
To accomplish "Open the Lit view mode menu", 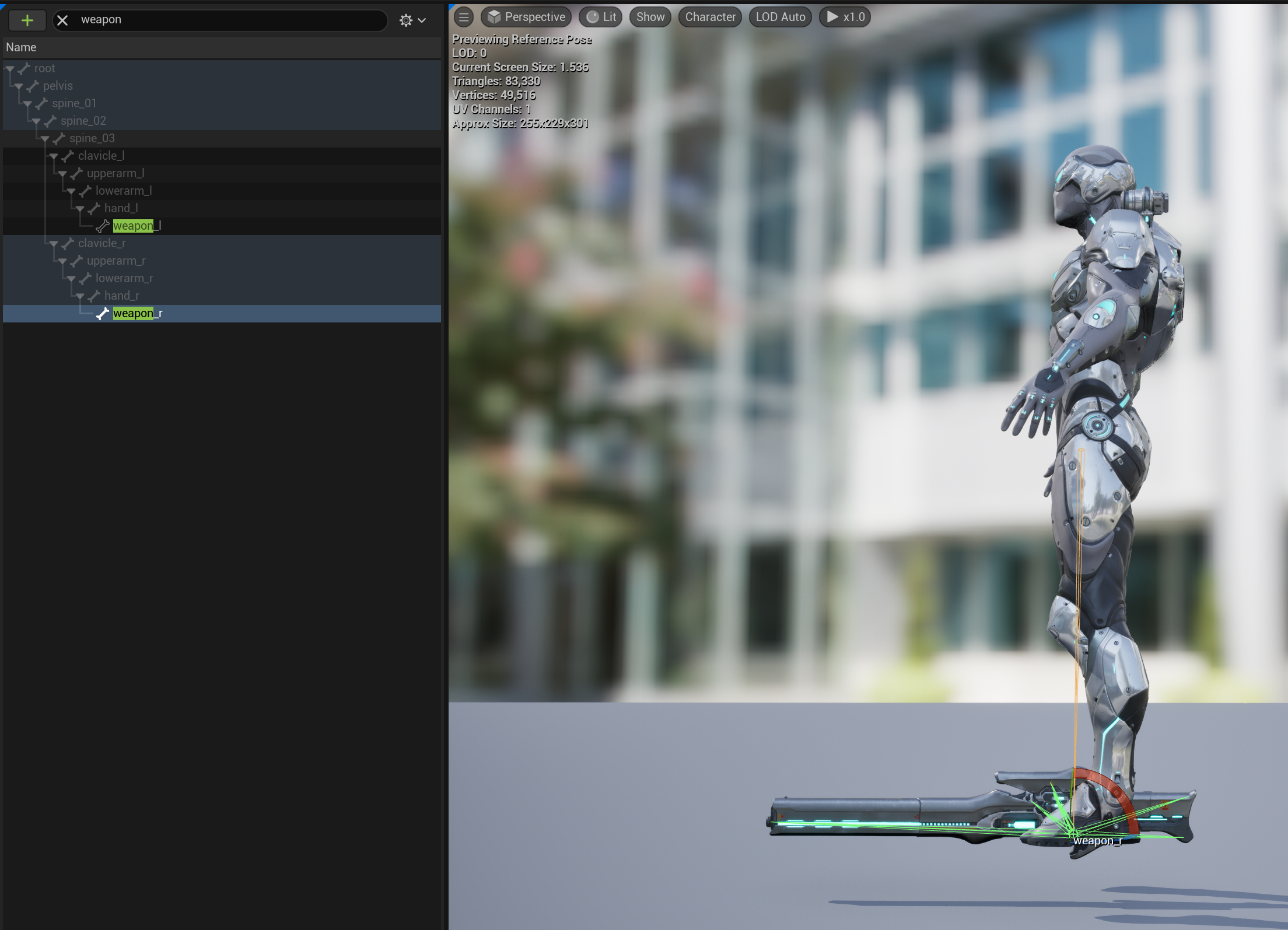I will [x=601, y=17].
